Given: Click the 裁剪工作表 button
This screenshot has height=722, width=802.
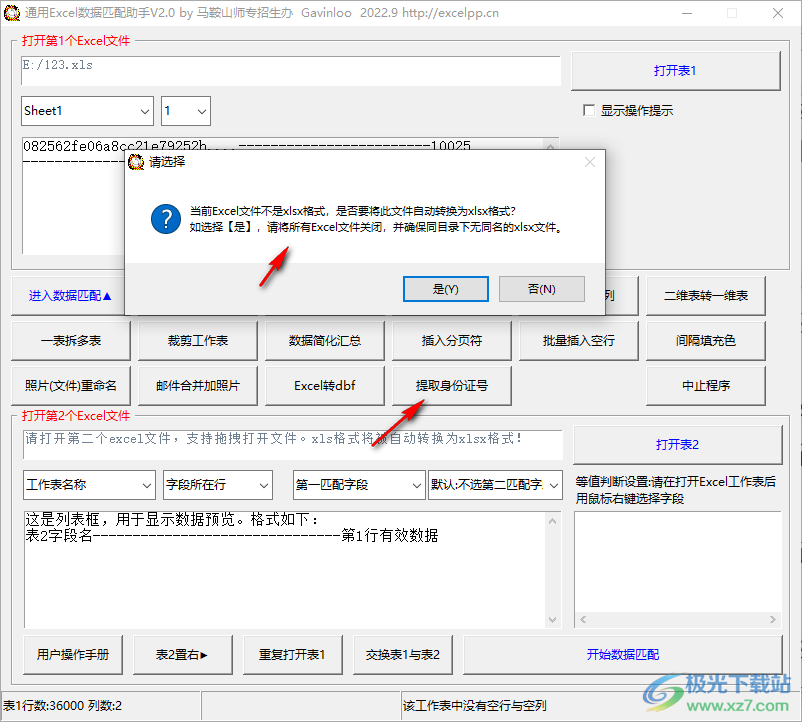Looking at the screenshot, I should click(198, 341).
